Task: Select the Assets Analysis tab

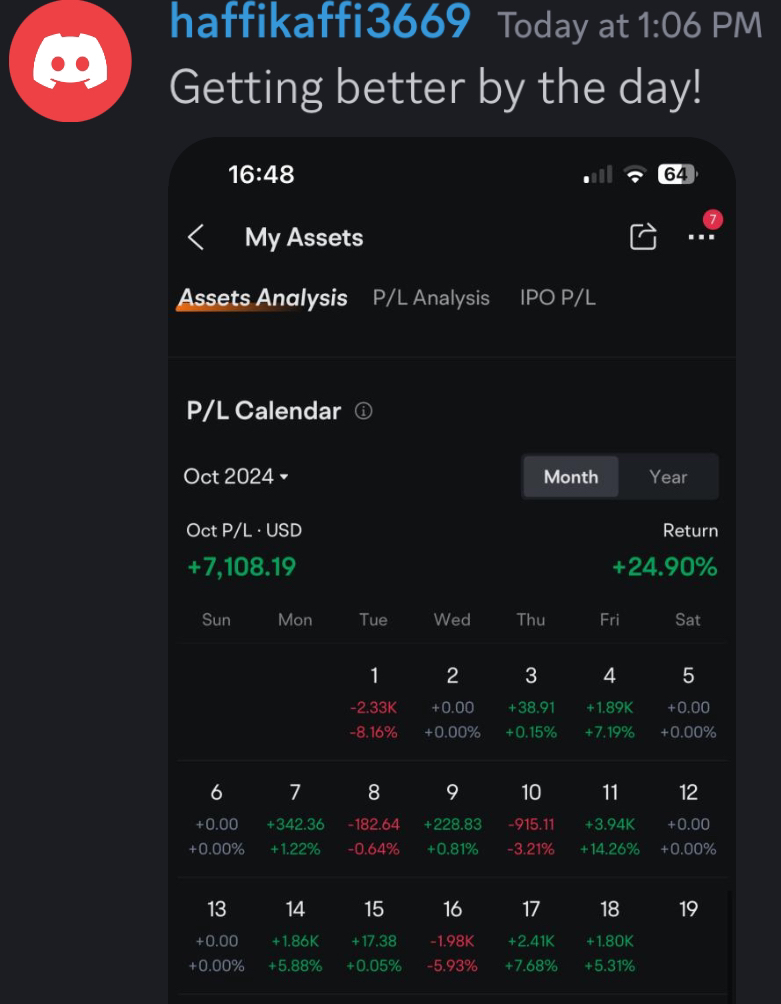Action: tap(262, 298)
